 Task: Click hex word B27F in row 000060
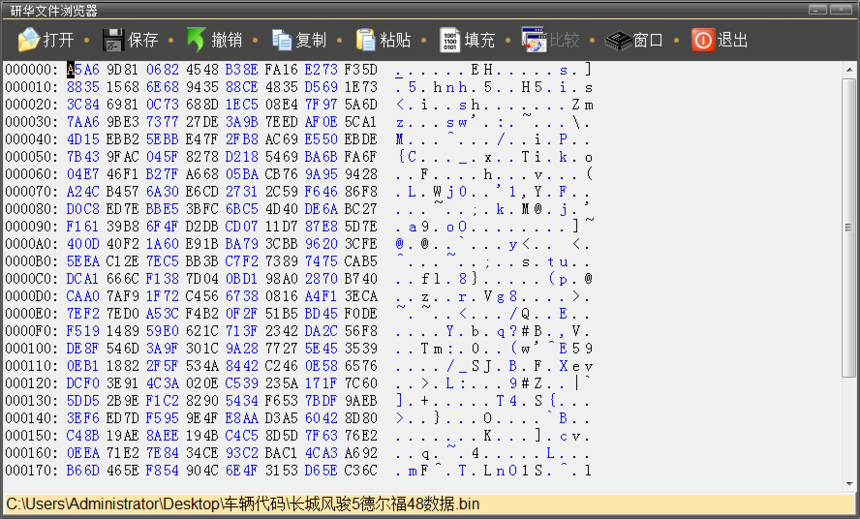click(162, 174)
